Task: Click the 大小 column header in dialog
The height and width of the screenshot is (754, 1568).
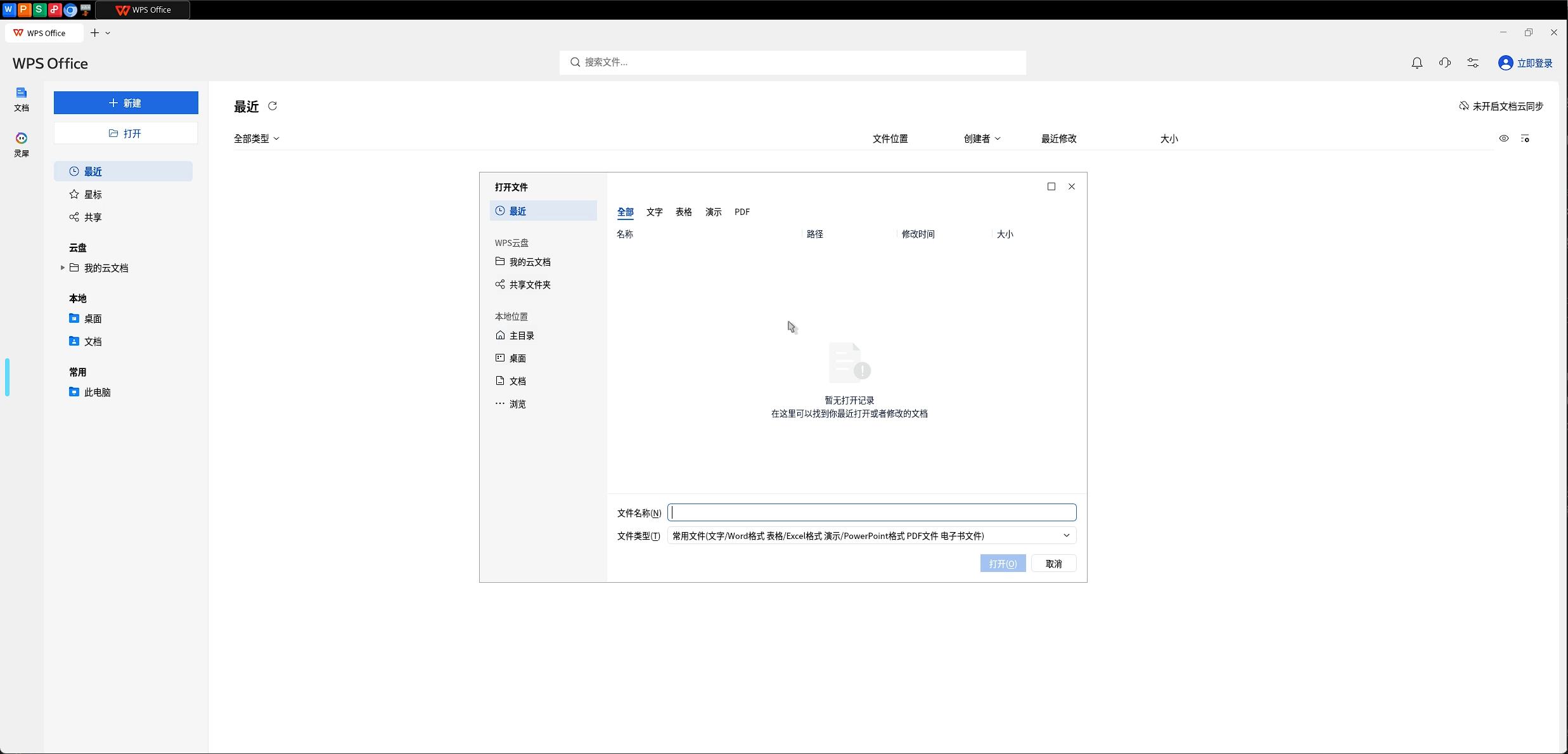Action: coord(1005,234)
